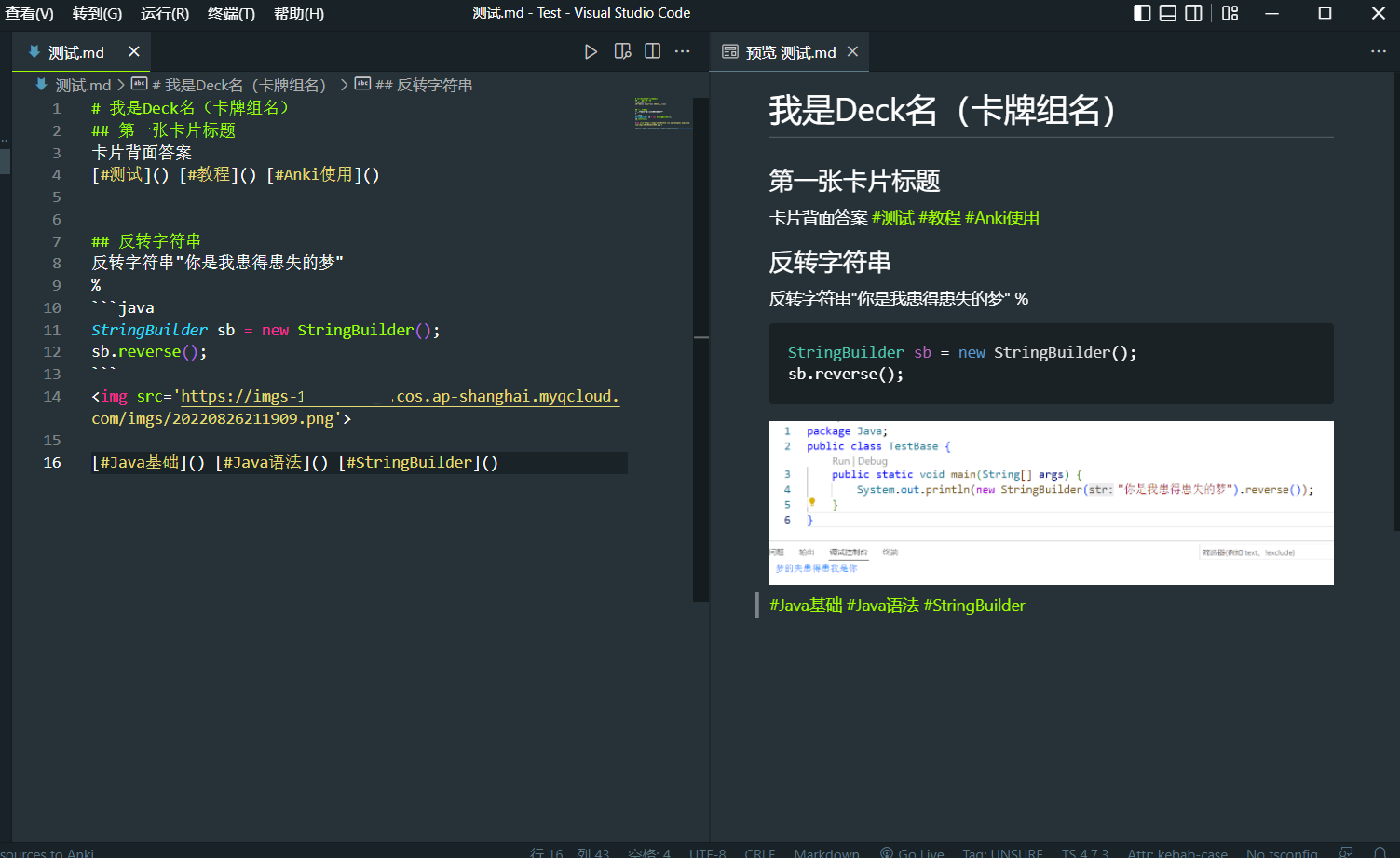Viewport: 1400px width, 858px height.
Task: Close the 预览 测试.md preview tab
Action: point(852,52)
